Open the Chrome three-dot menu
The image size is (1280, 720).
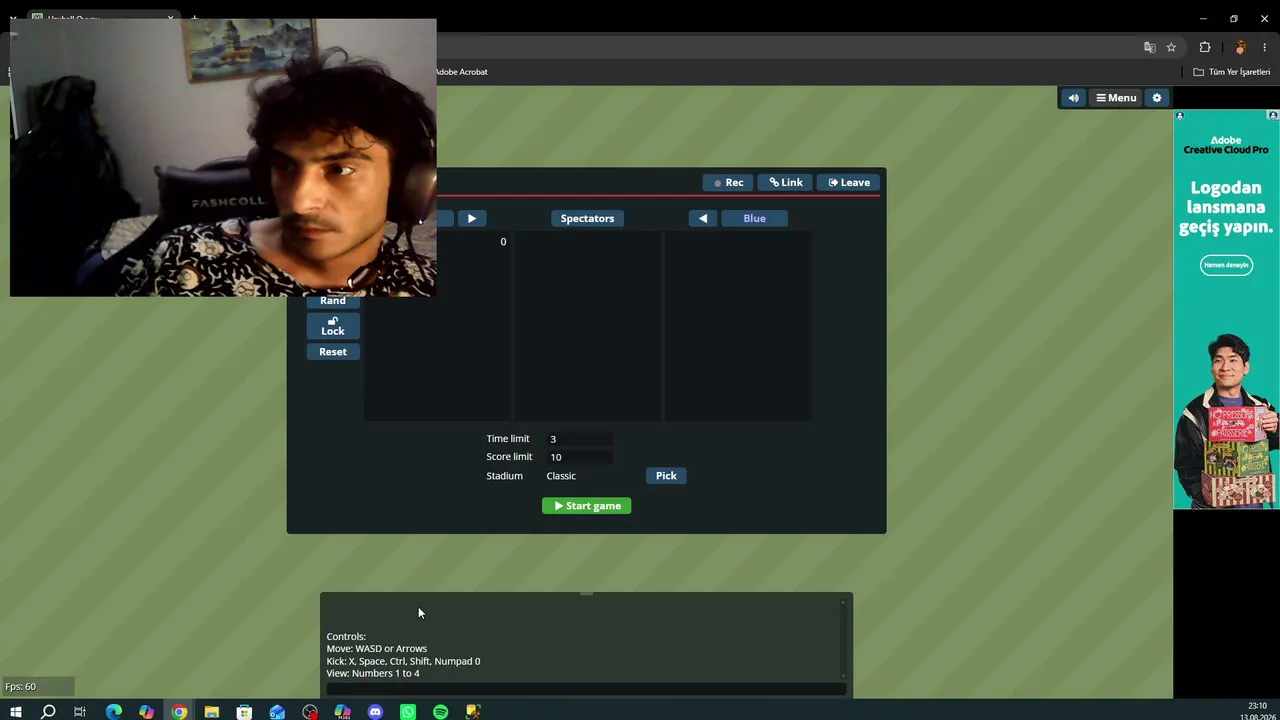1265,47
